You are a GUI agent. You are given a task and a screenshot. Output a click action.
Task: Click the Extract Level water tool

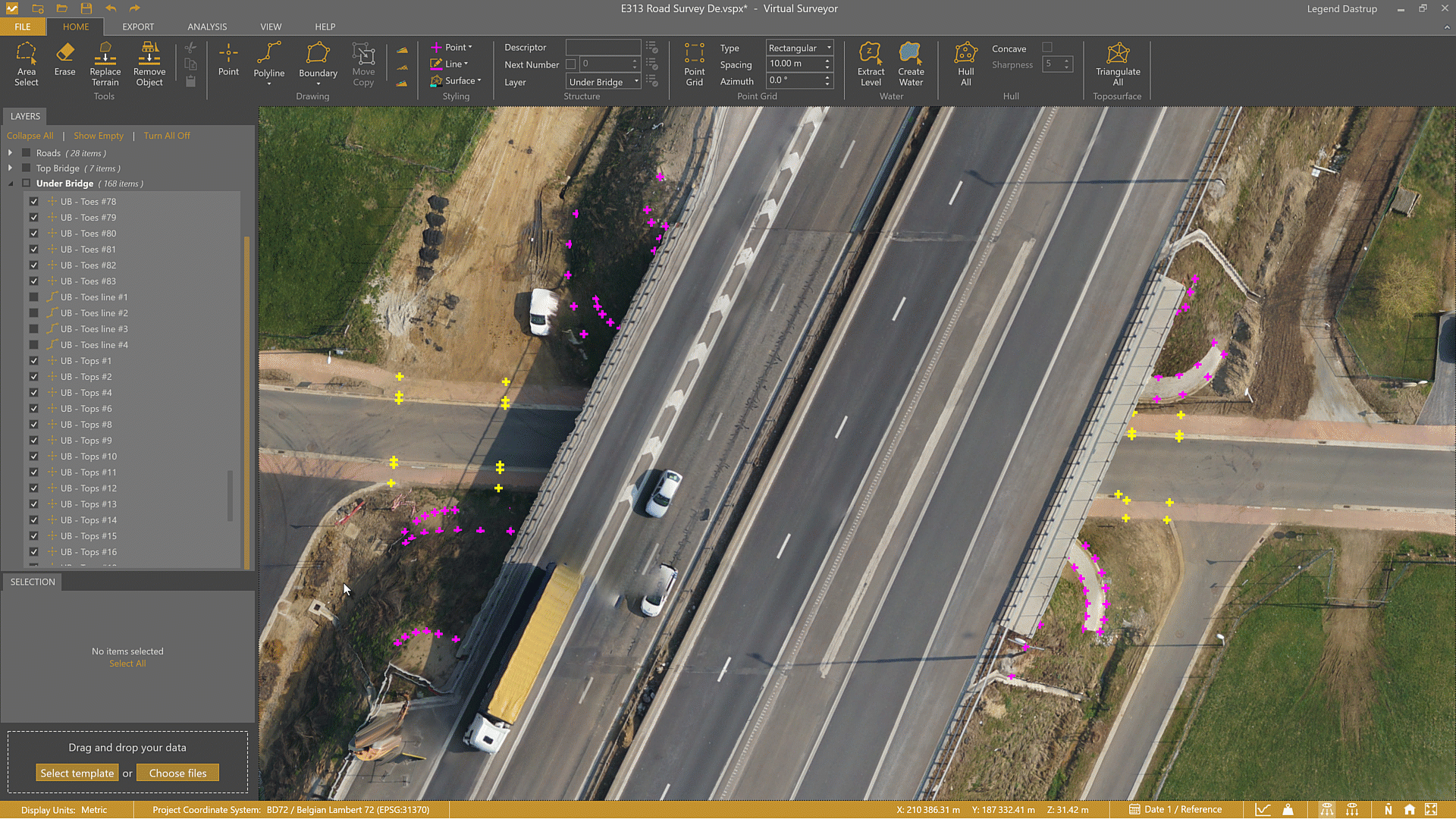tap(871, 64)
